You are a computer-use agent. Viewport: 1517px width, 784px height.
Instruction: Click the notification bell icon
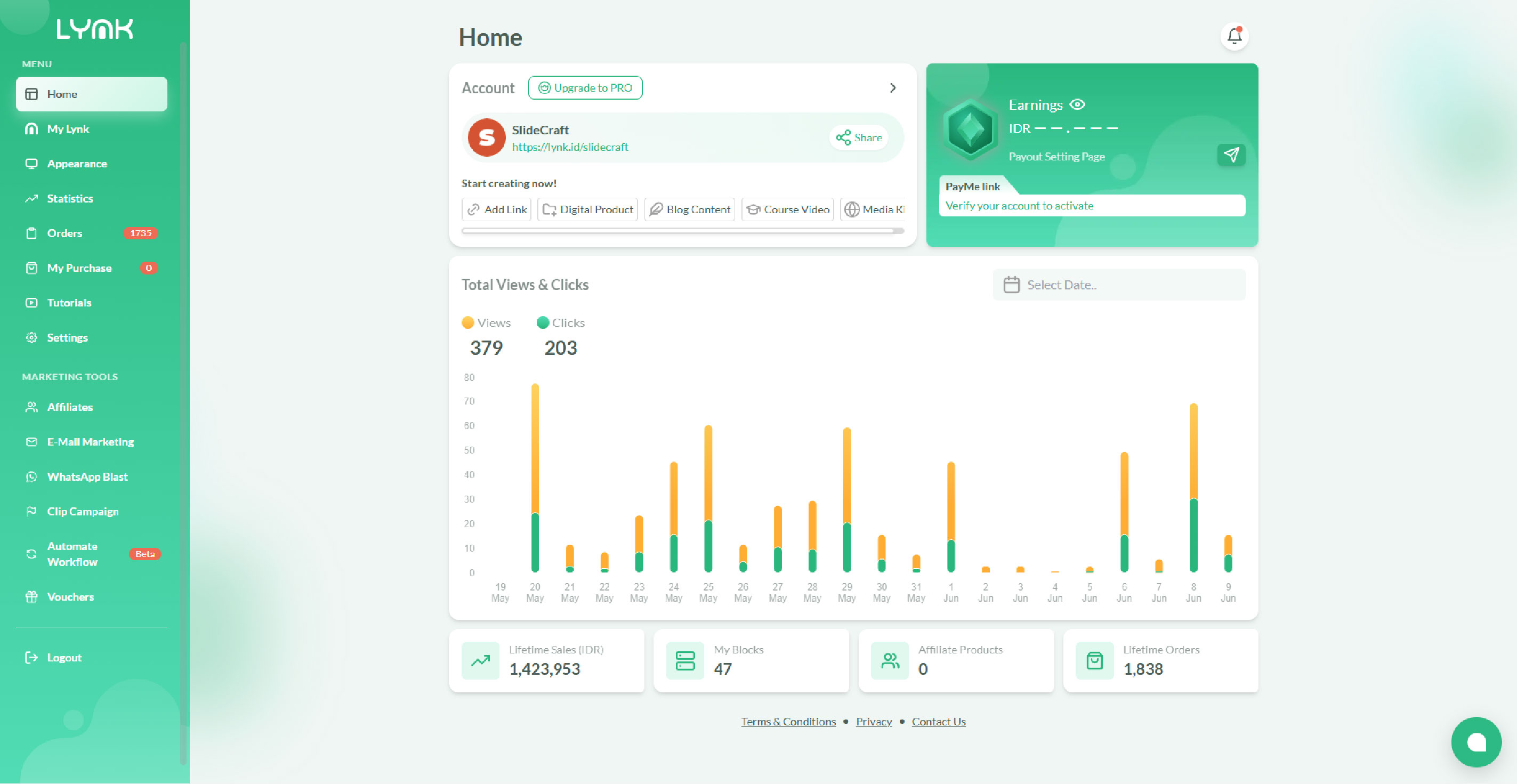click(x=1234, y=37)
